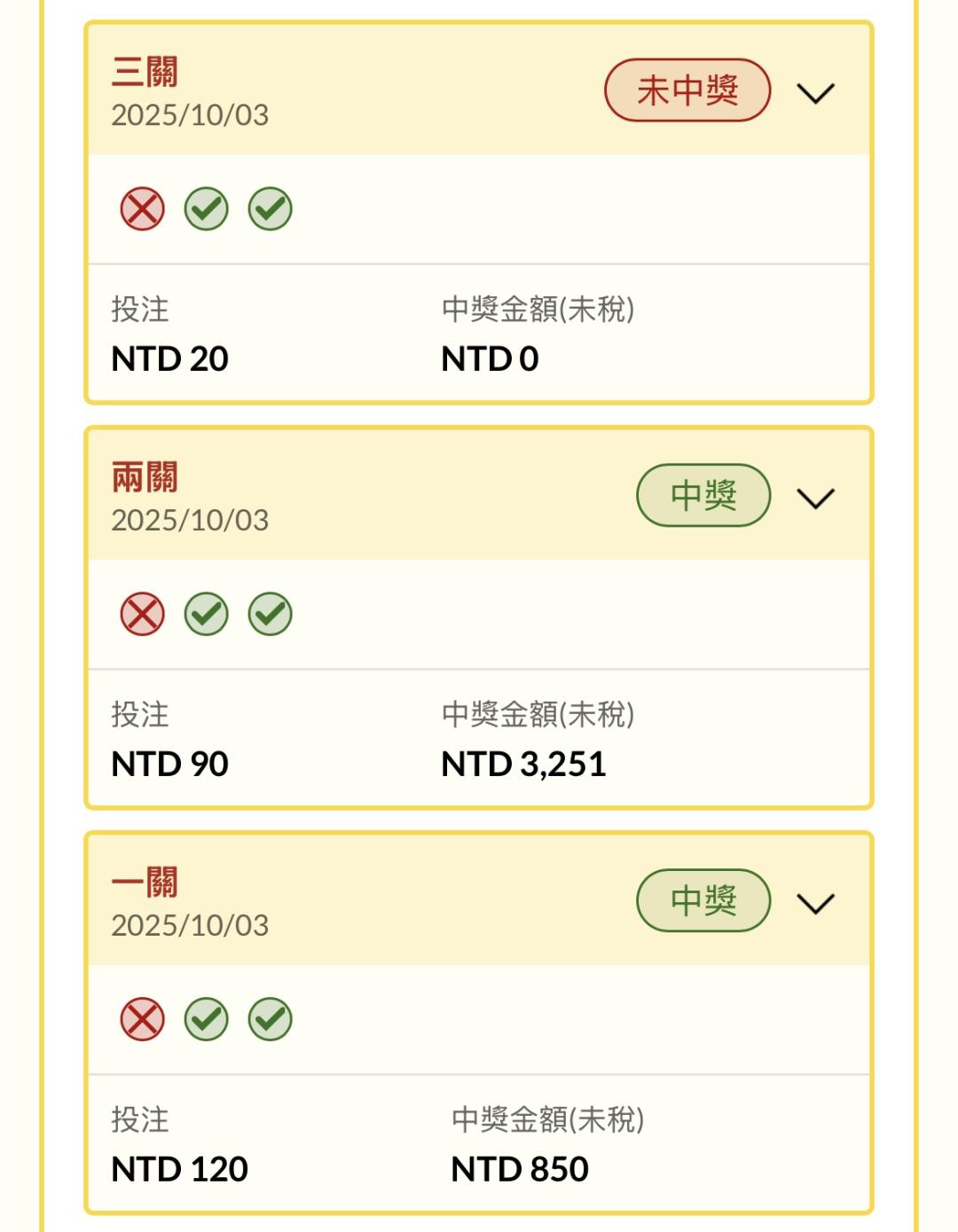
Task: Click the red X icon in 三關 card
Action: [x=143, y=209]
